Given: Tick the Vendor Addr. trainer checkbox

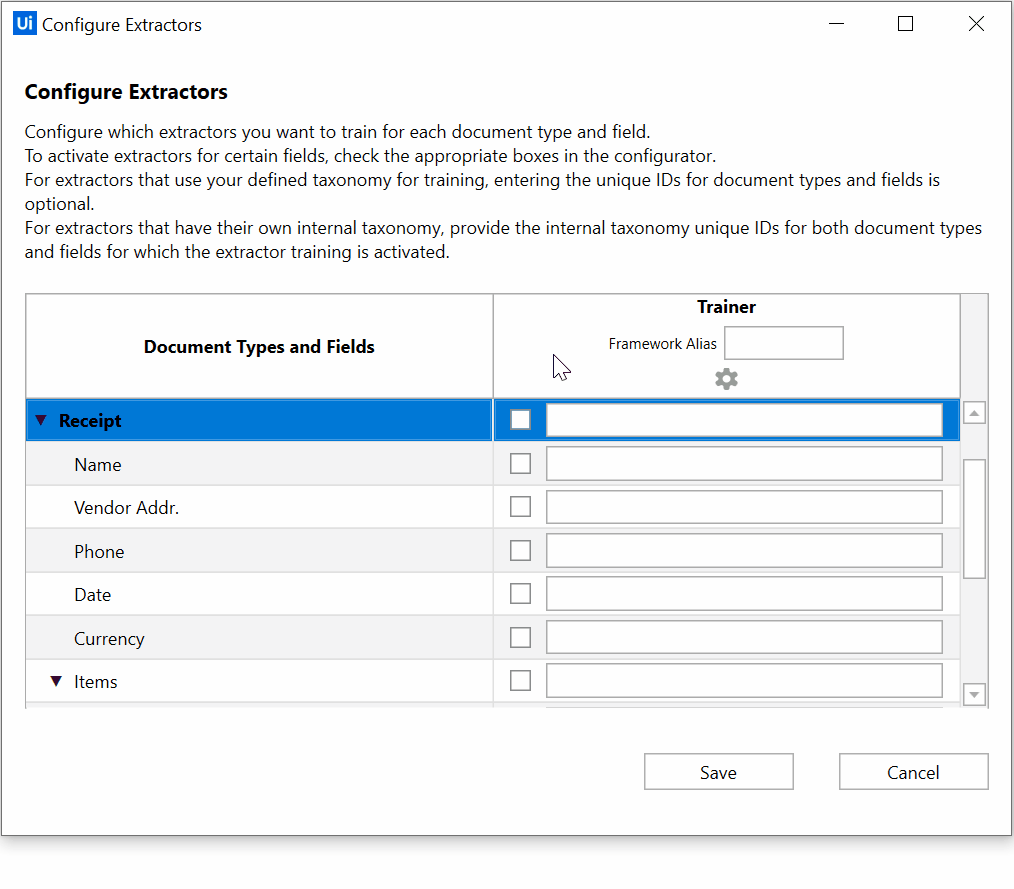Looking at the screenshot, I should pos(520,507).
